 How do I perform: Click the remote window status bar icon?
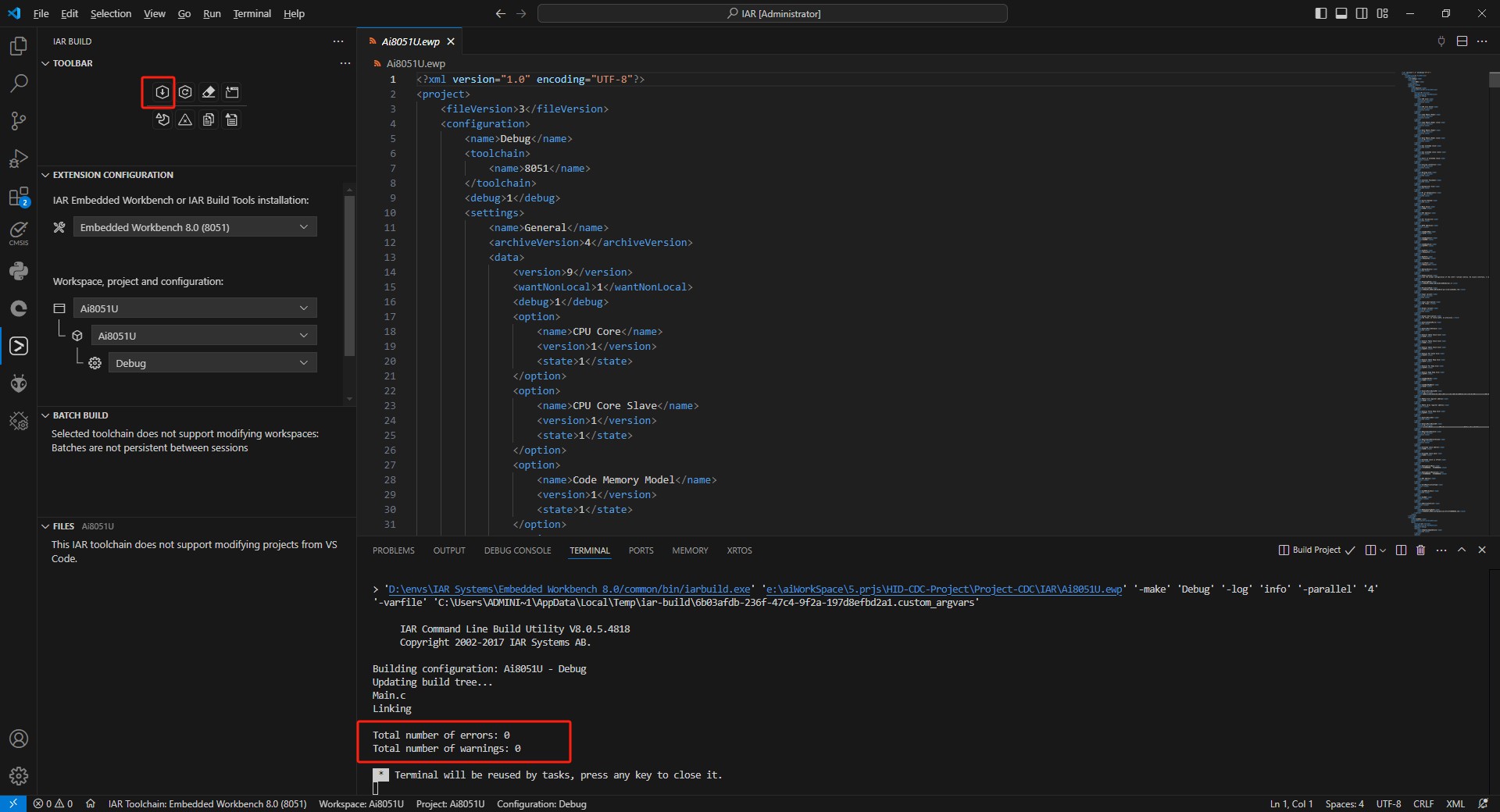point(12,803)
